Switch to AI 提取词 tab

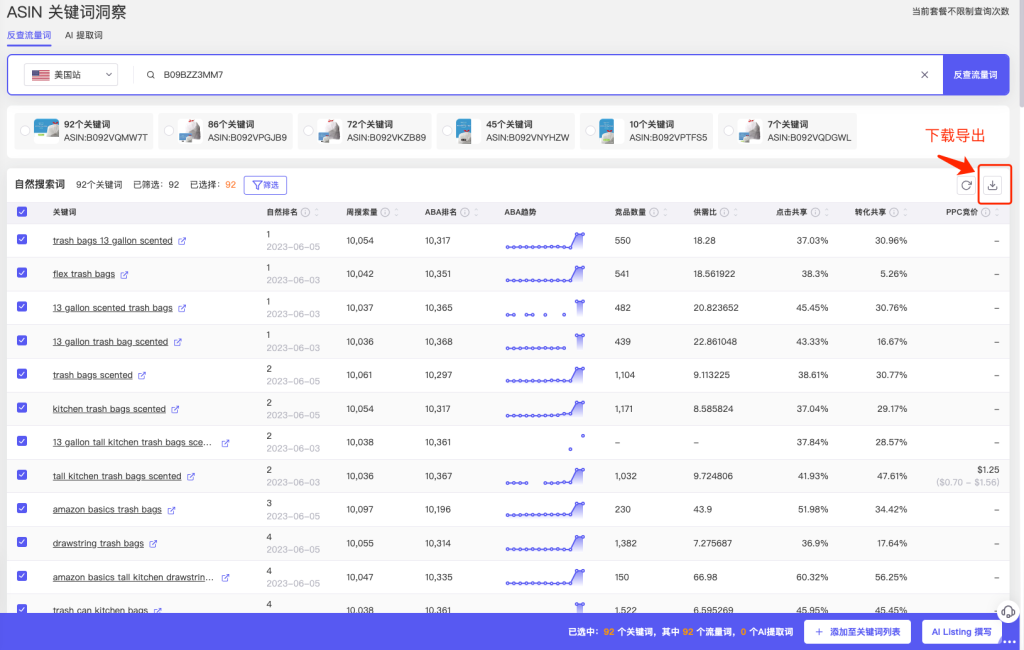(x=84, y=35)
